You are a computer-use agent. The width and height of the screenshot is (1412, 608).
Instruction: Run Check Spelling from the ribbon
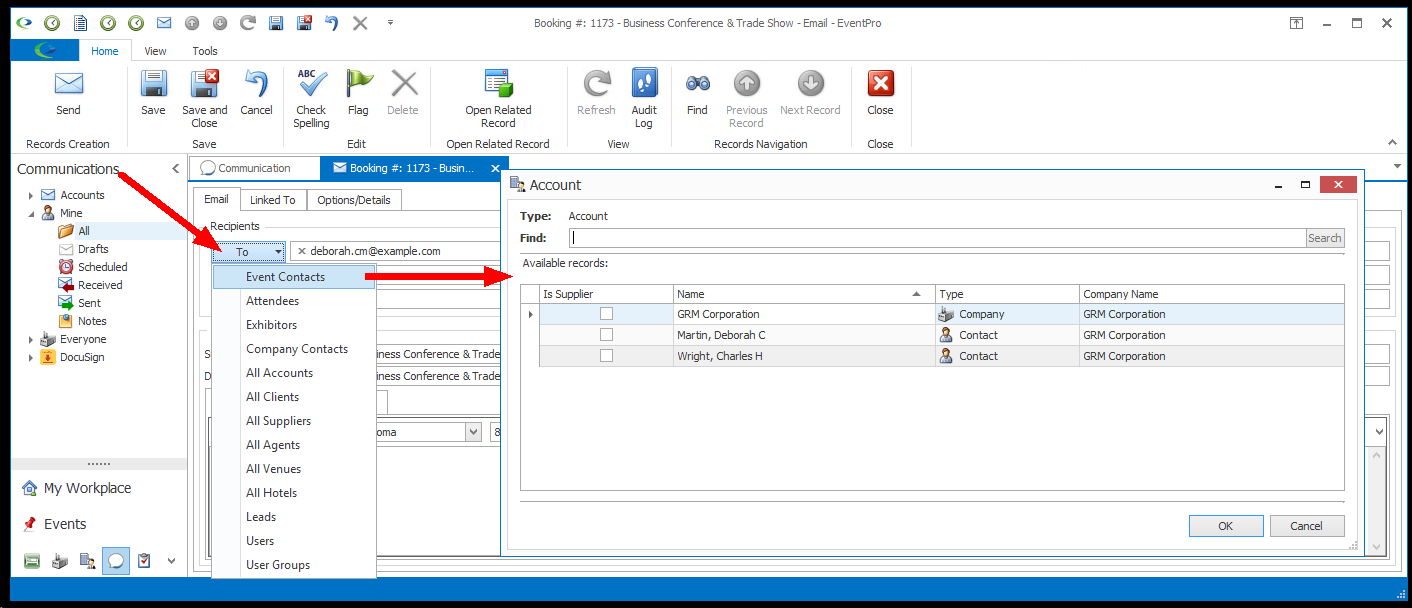[311, 99]
